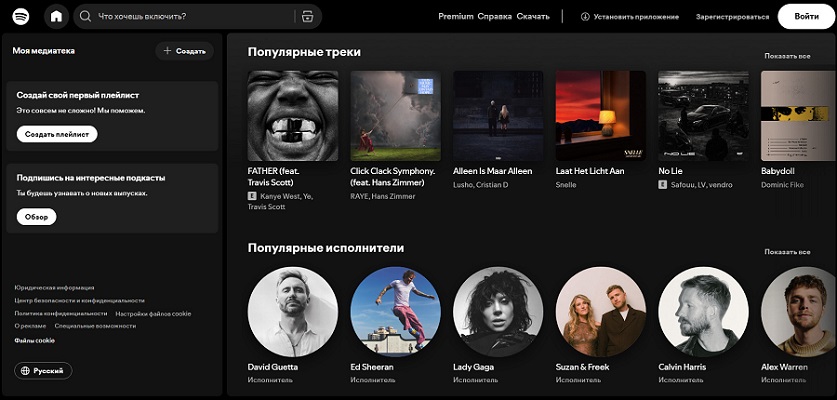Click the Зарегистрироваться button

click(732, 17)
